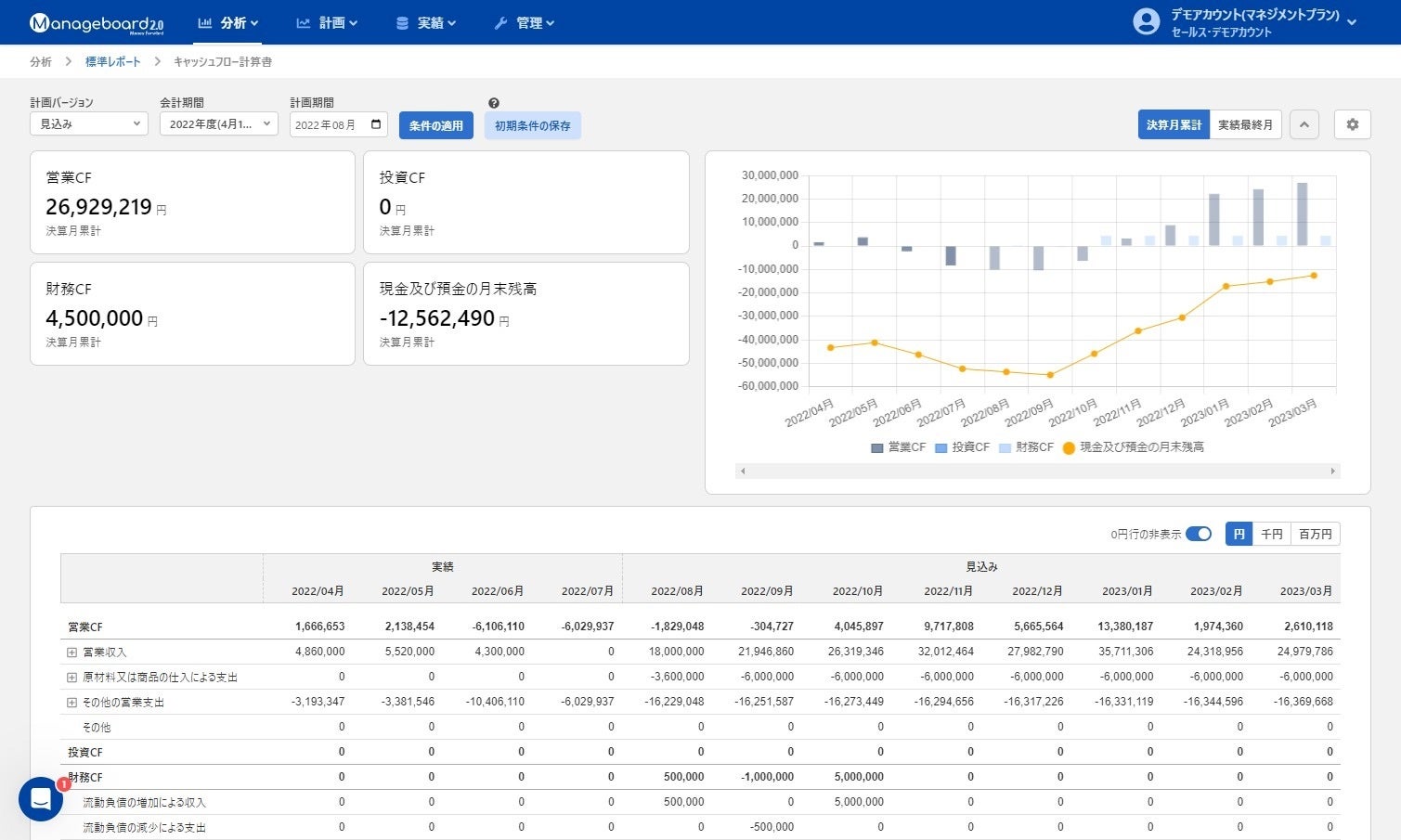
Task: Click the Manageboard 2.0 logo
Action: point(97,23)
